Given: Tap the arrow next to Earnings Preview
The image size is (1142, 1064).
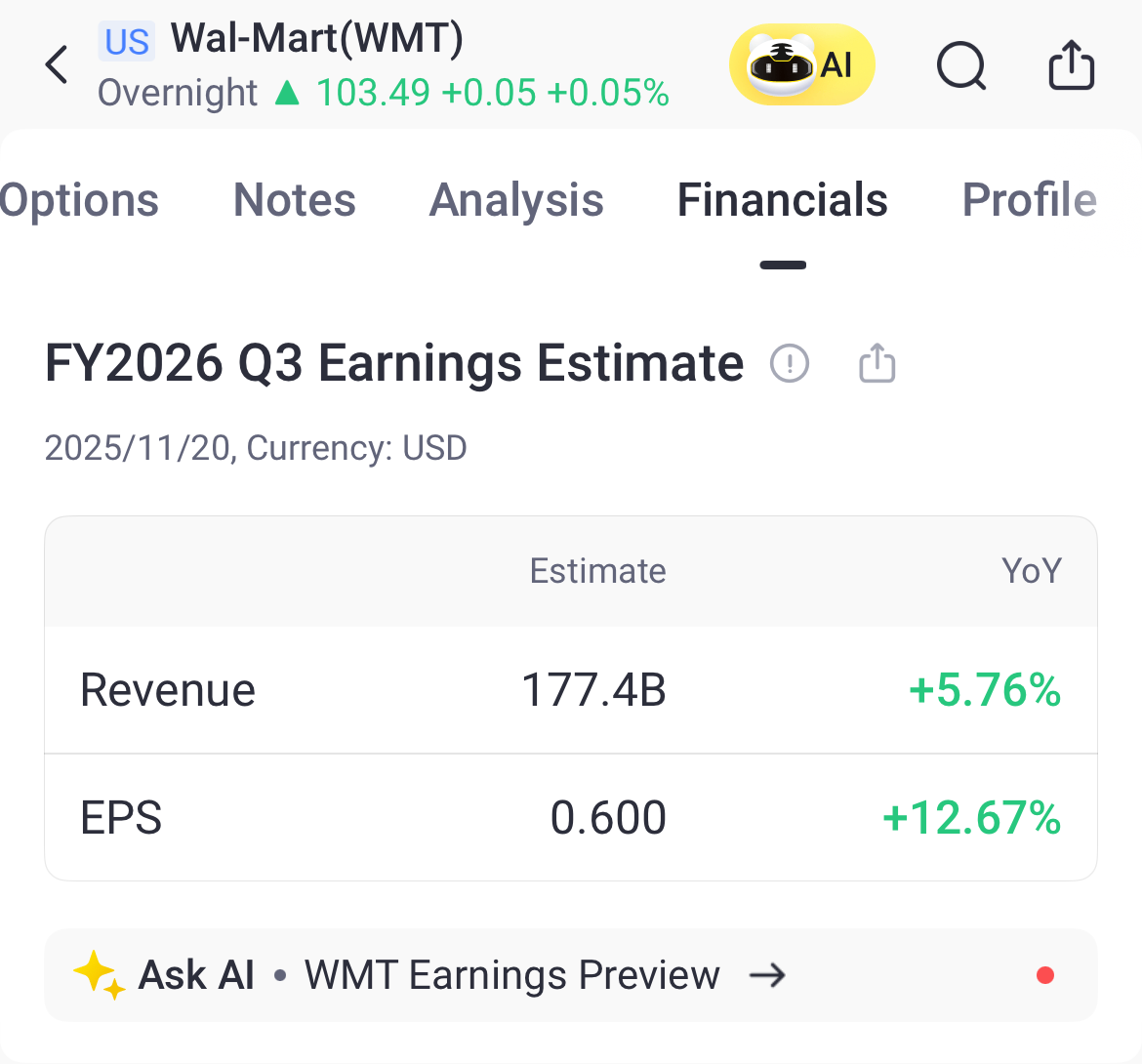Looking at the screenshot, I should (767, 975).
